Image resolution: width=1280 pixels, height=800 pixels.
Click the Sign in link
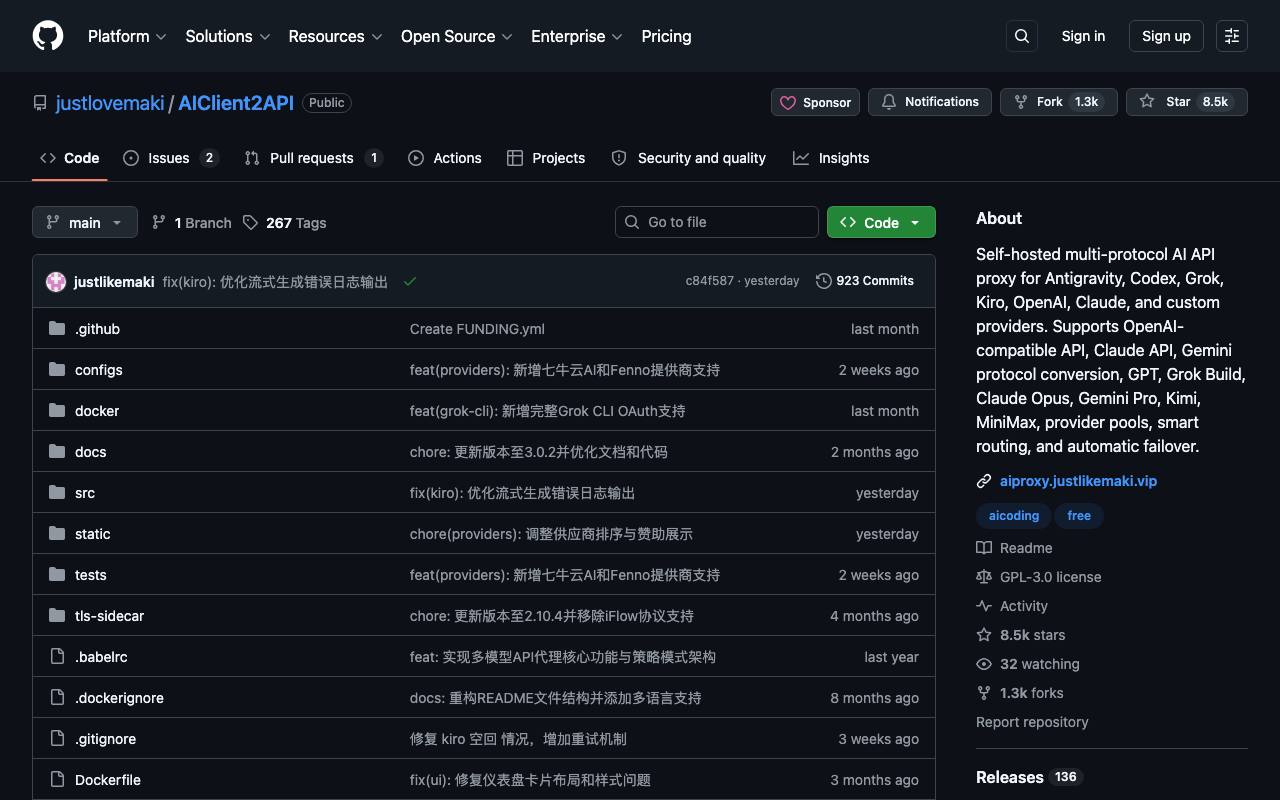[x=1083, y=36]
